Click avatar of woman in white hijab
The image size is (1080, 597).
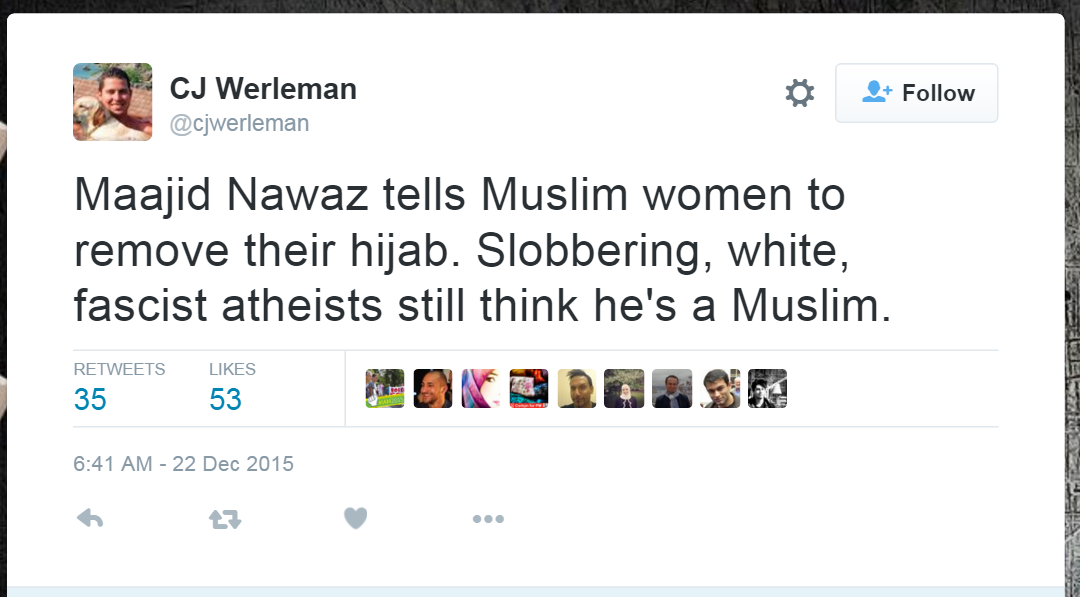pos(624,389)
